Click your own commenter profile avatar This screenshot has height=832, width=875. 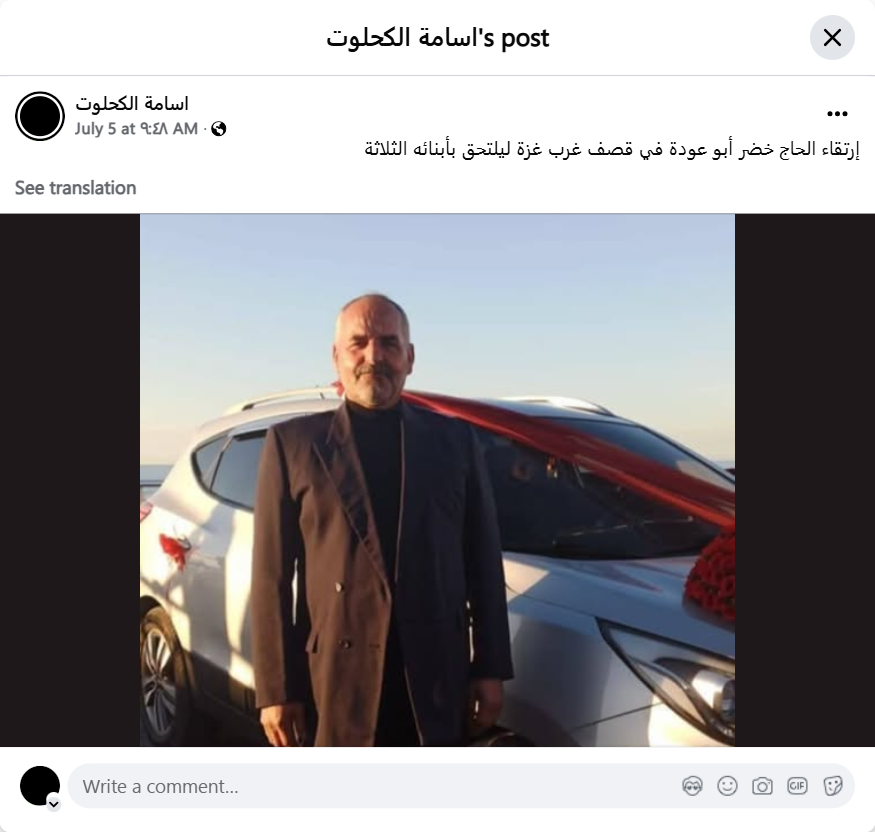click(x=40, y=786)
